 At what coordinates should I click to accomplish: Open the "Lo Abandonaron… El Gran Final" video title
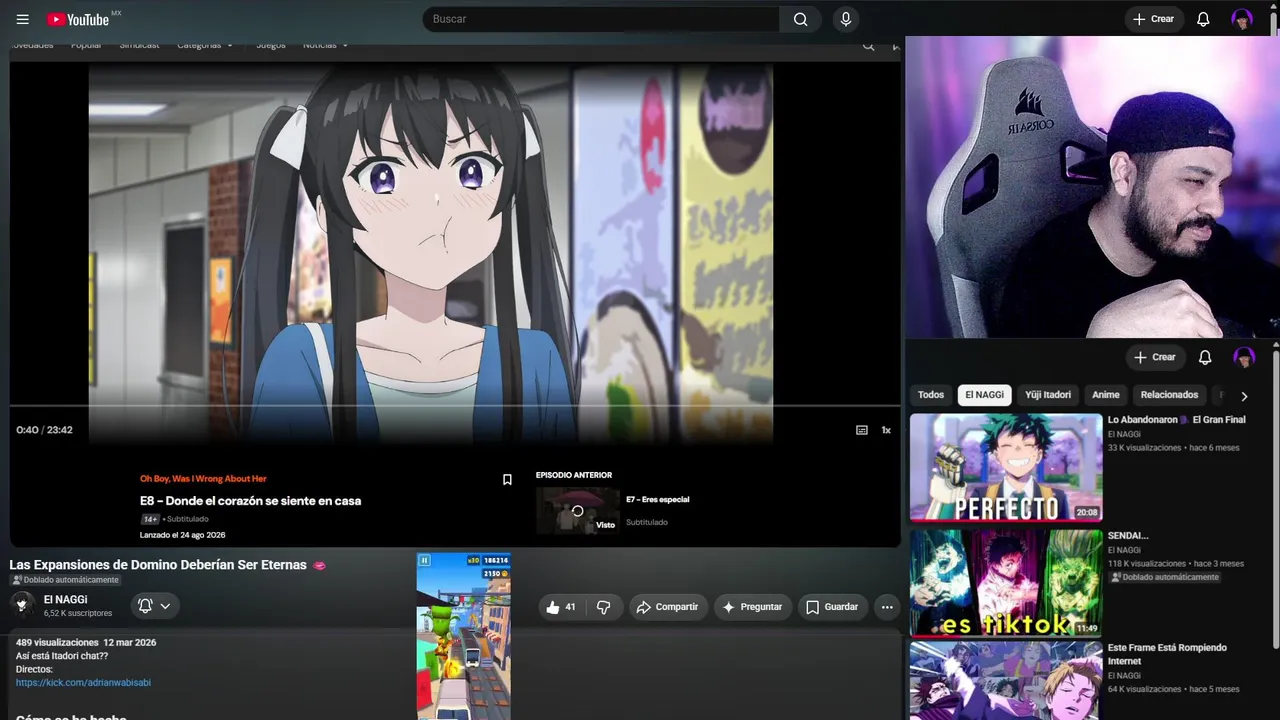pos(1177,420)
